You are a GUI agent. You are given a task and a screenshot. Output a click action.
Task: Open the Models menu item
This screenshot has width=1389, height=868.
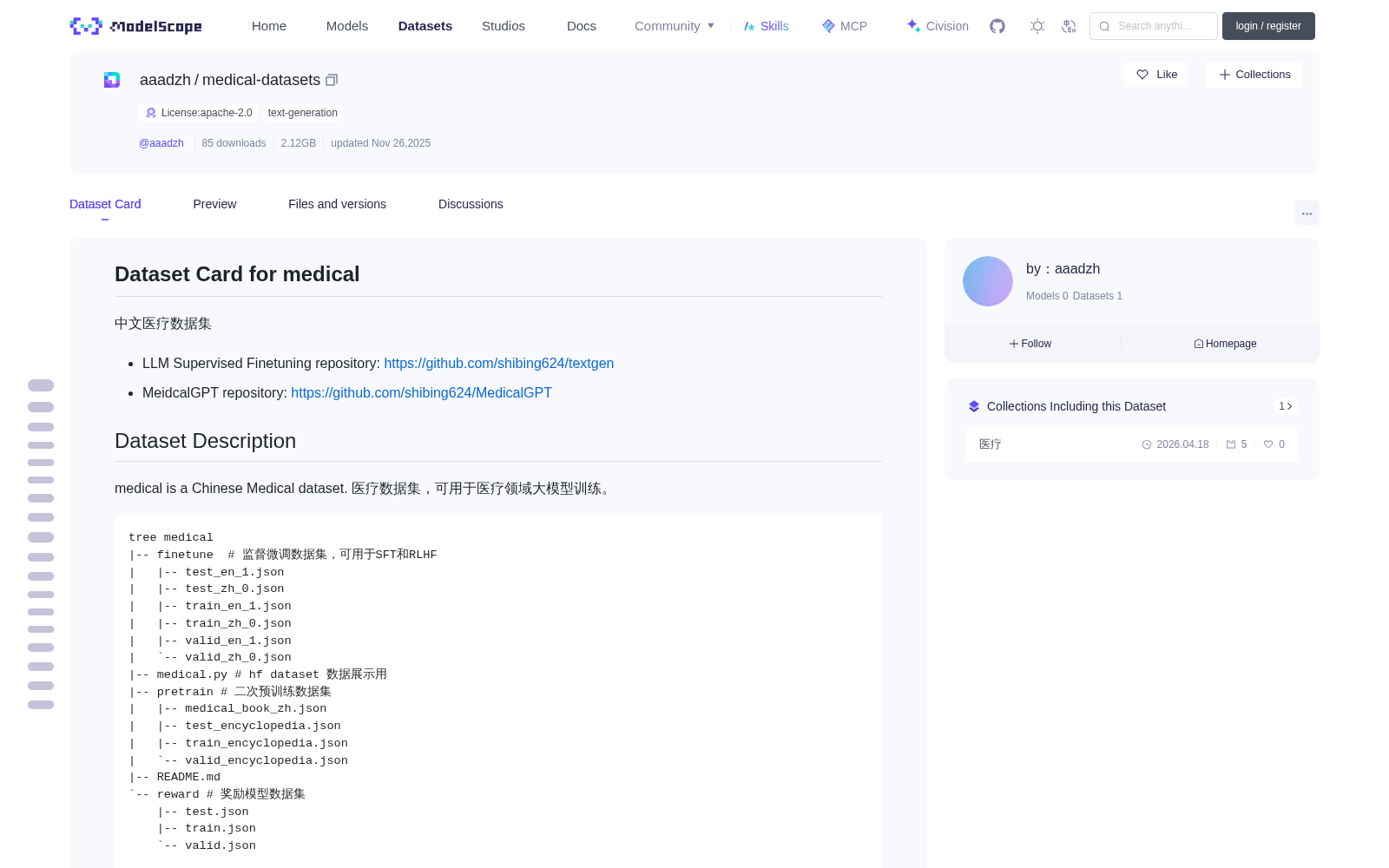click(347, 26)
